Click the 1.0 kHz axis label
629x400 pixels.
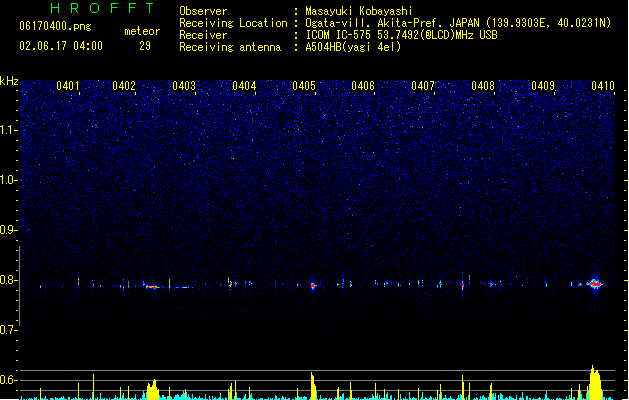click(x=9, y=180)
